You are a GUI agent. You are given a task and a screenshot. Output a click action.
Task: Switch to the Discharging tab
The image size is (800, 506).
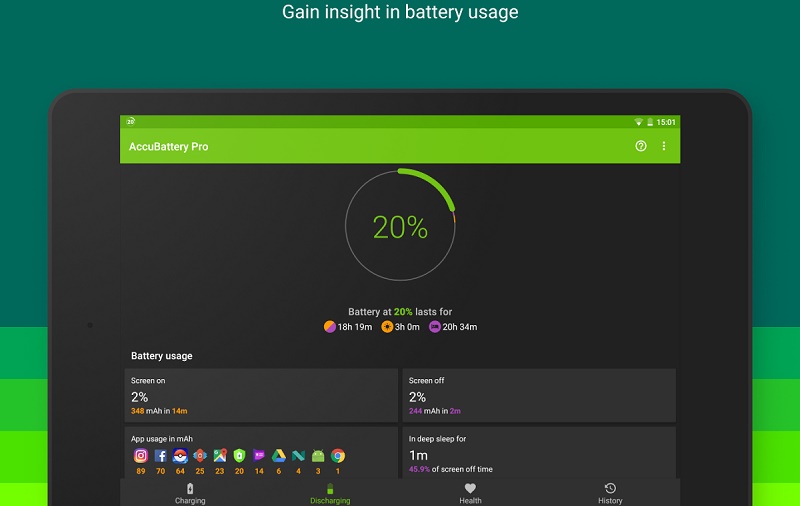[x=330, y=493]
